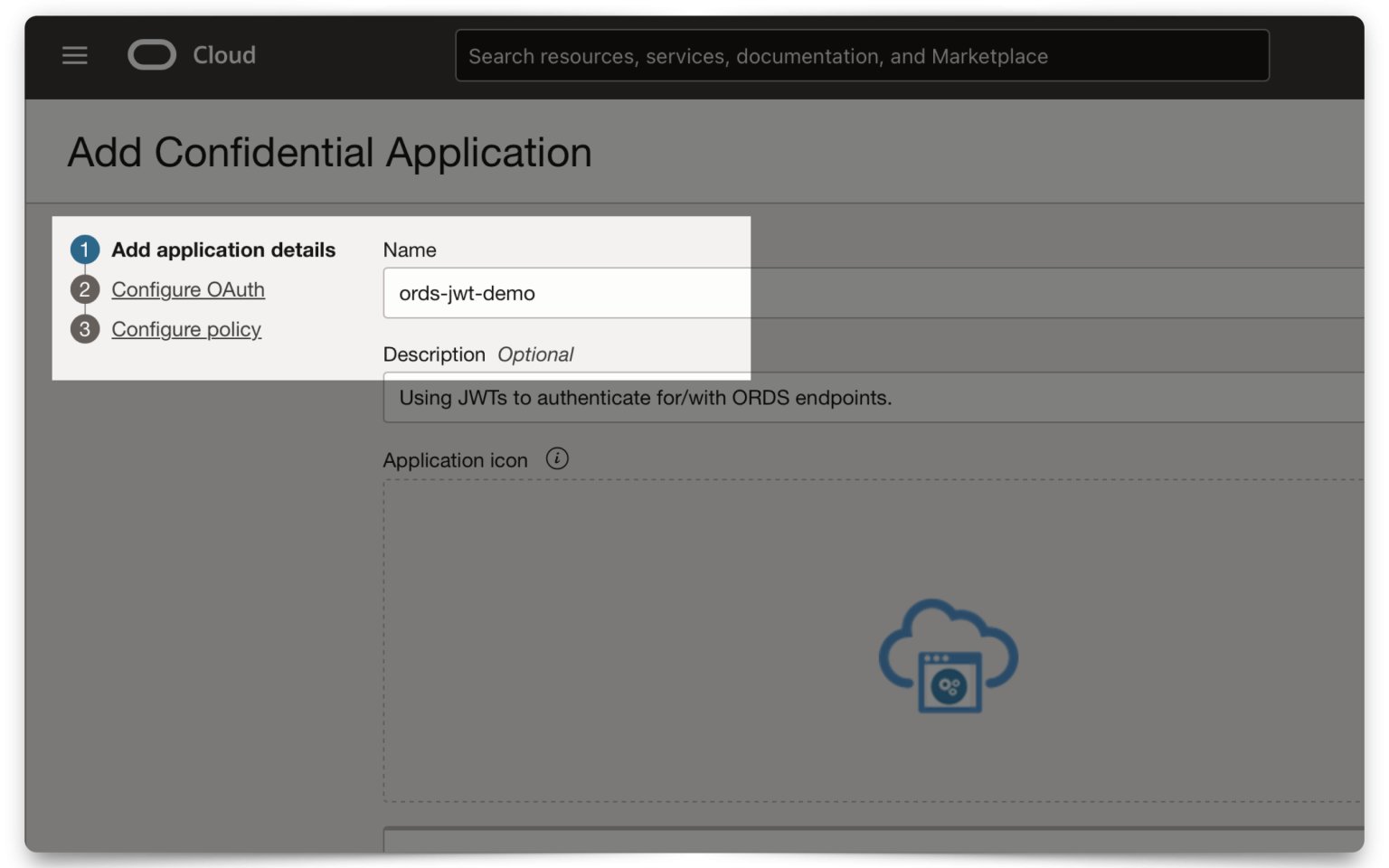Screen dimensions: 1389x868
Task: Select the ords-jwt-demo text
Action: [467, 293]
